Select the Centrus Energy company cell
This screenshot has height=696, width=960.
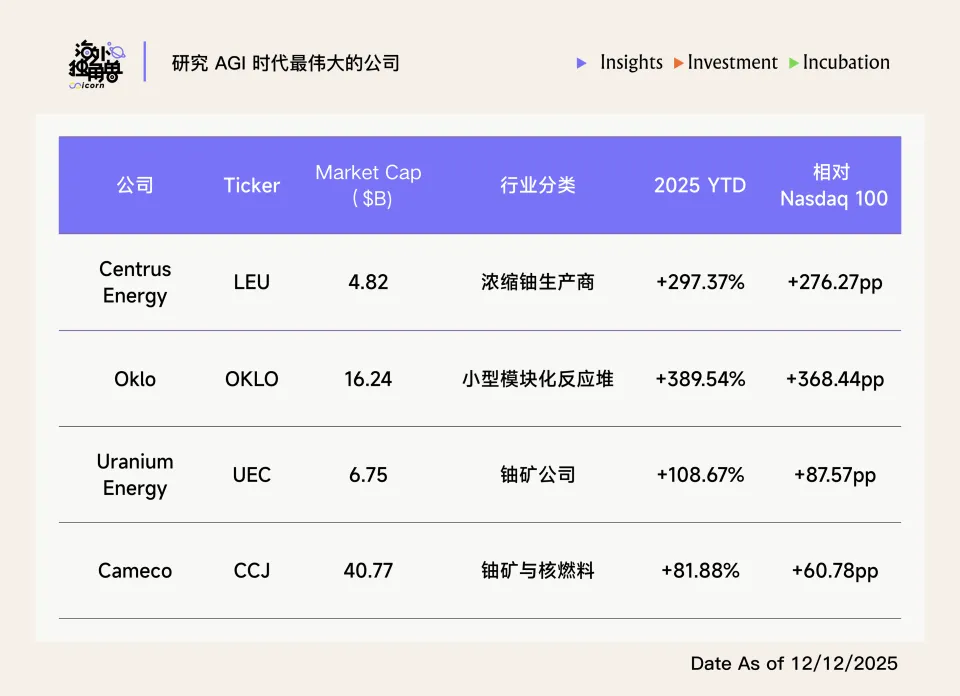[x=135, y=282]
